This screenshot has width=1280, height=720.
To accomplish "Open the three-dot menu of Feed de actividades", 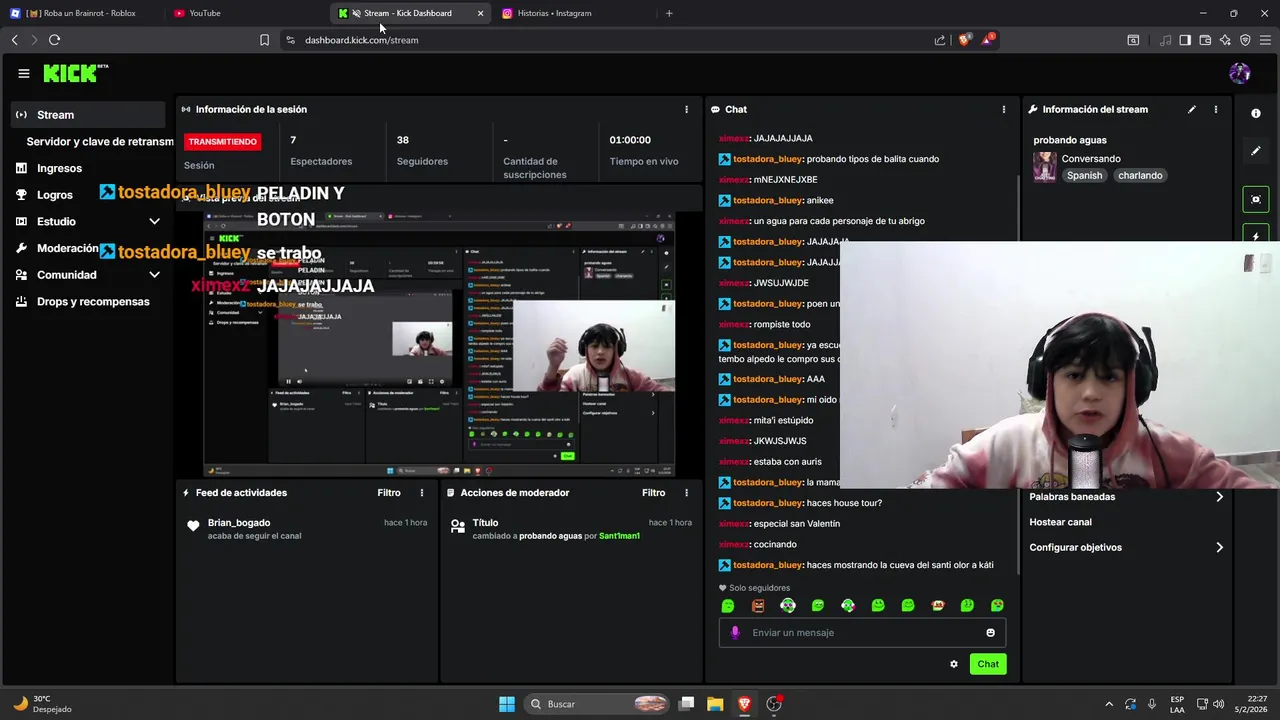I will tap(422, 492).
